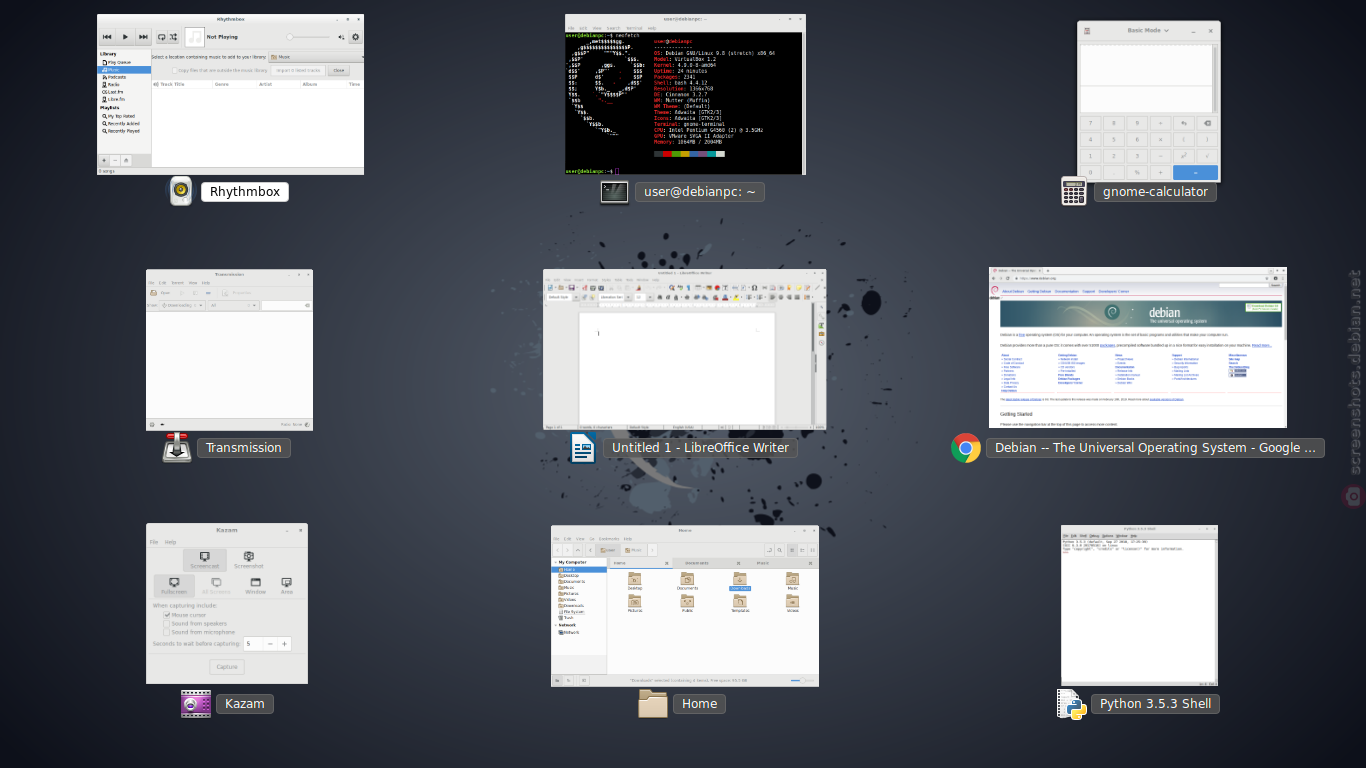Click the Rhythmbox speaker app icon
Image resolution: width=1366 pixels, height=768 pixels.
[x=181, y=191]
